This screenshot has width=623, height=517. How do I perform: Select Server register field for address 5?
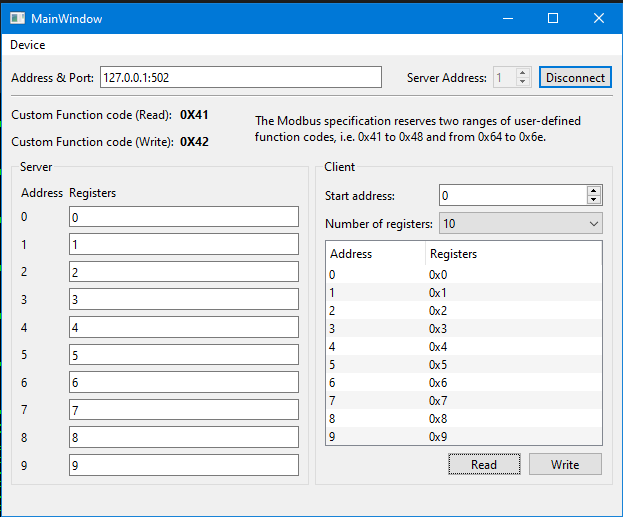click(183, 354)
